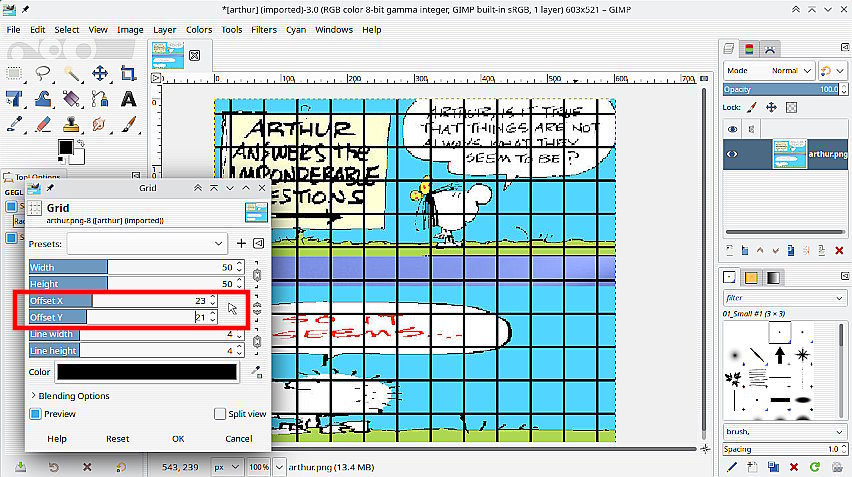Viewport: 852px width, 477px height.
Task: Click Help in Grid dialog
Action: coord(57,438)
